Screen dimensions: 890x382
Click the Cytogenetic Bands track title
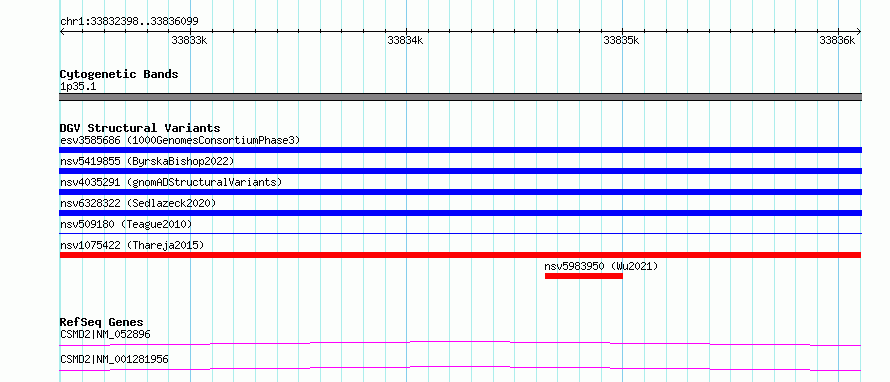tap(119, 74)
